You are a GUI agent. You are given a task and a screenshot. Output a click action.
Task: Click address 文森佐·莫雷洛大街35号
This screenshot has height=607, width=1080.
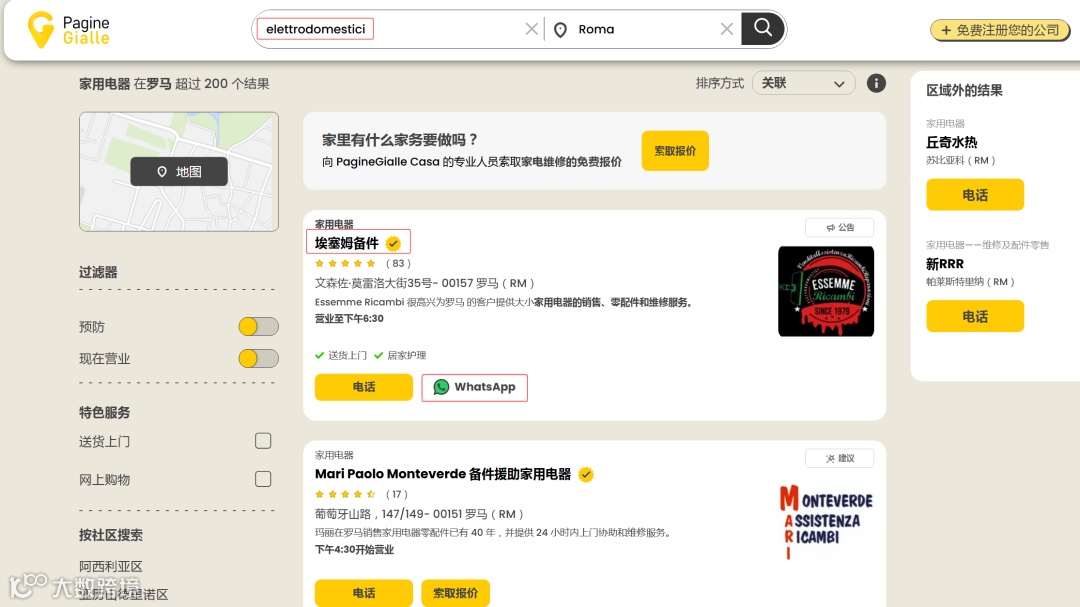point(424,283)
